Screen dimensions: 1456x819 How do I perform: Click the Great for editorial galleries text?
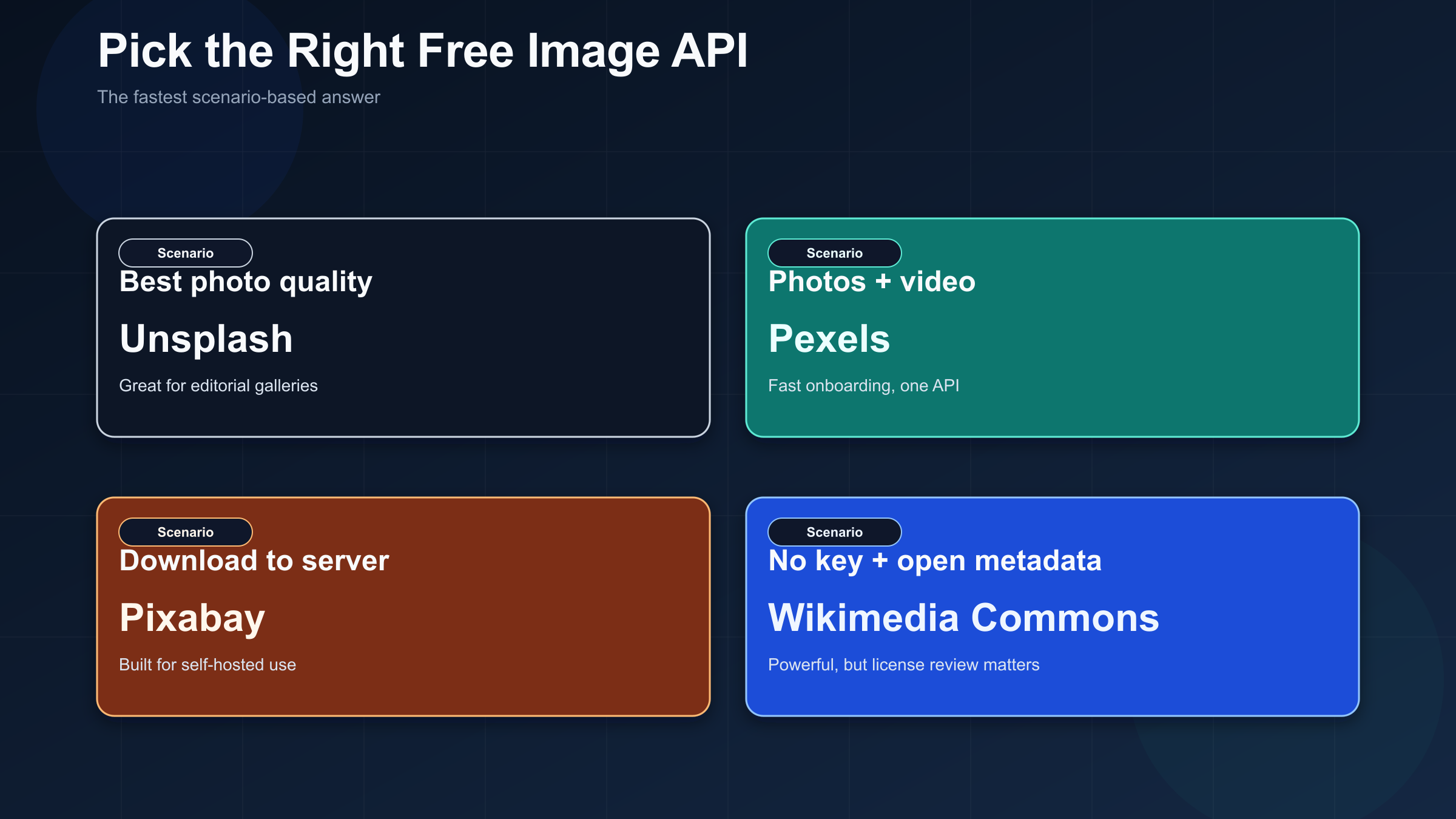(x=218, y=385)
